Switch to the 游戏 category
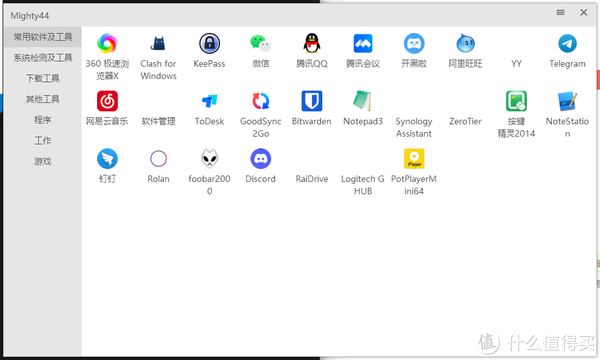 click(43, 161)
